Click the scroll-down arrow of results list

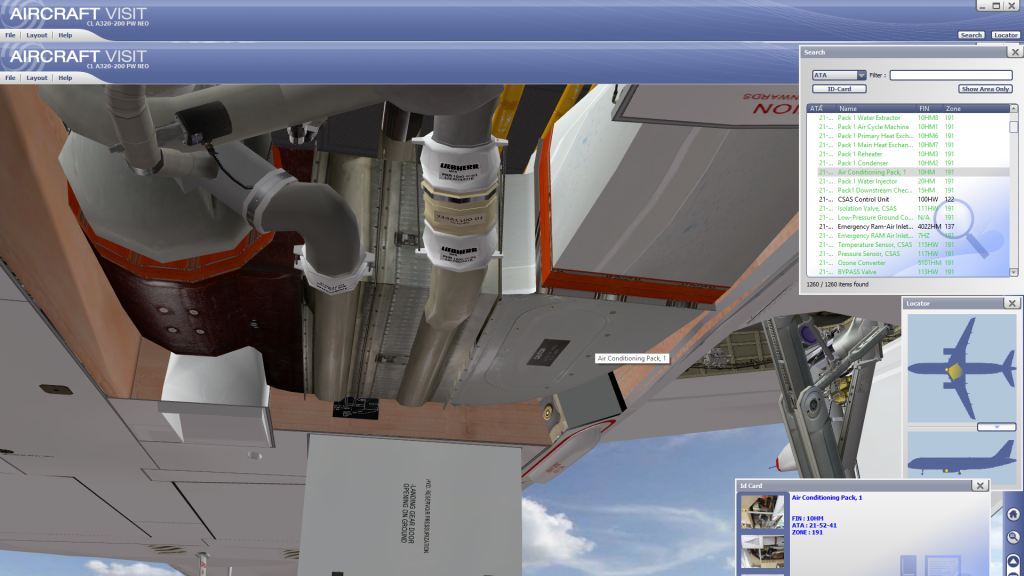pyautogui.click(x=1014, y=272)
